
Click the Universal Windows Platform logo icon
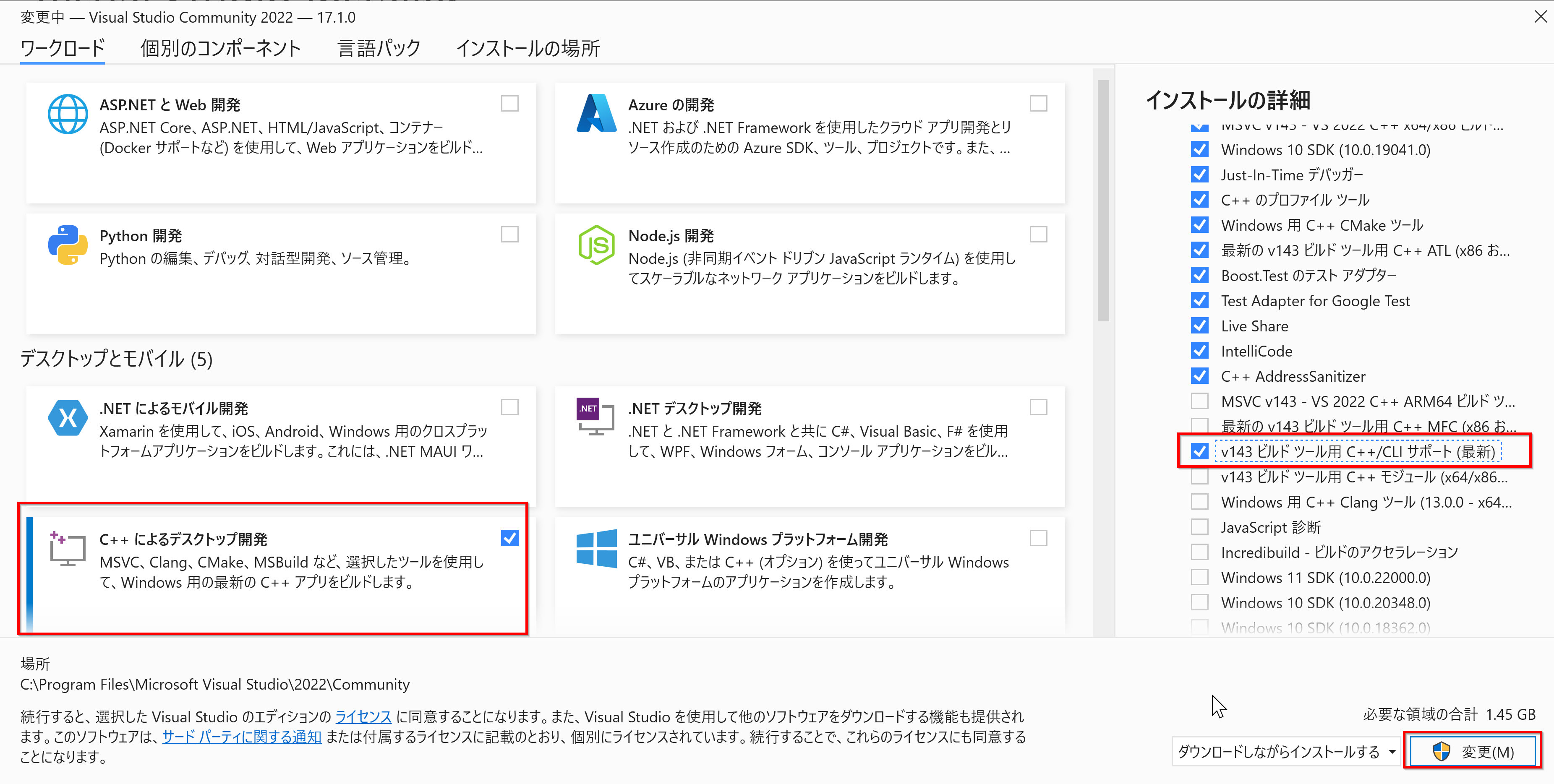pos(596,549)
